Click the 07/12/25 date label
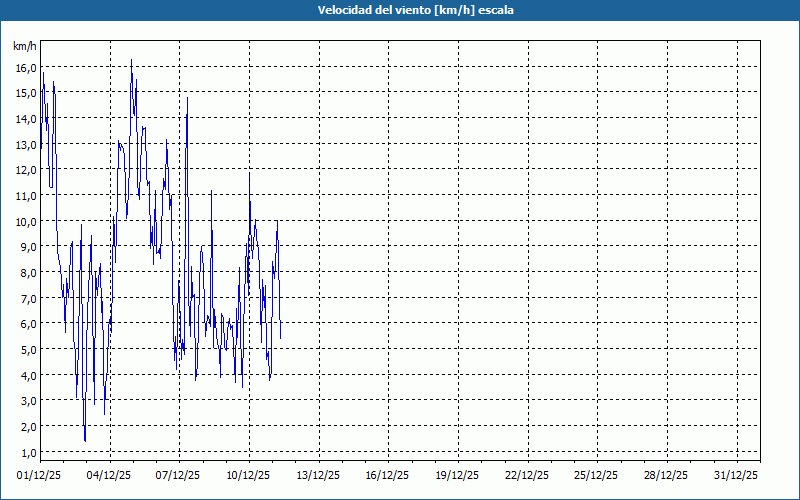The height and width of the screenshot is (500, 800). [179, 476]
